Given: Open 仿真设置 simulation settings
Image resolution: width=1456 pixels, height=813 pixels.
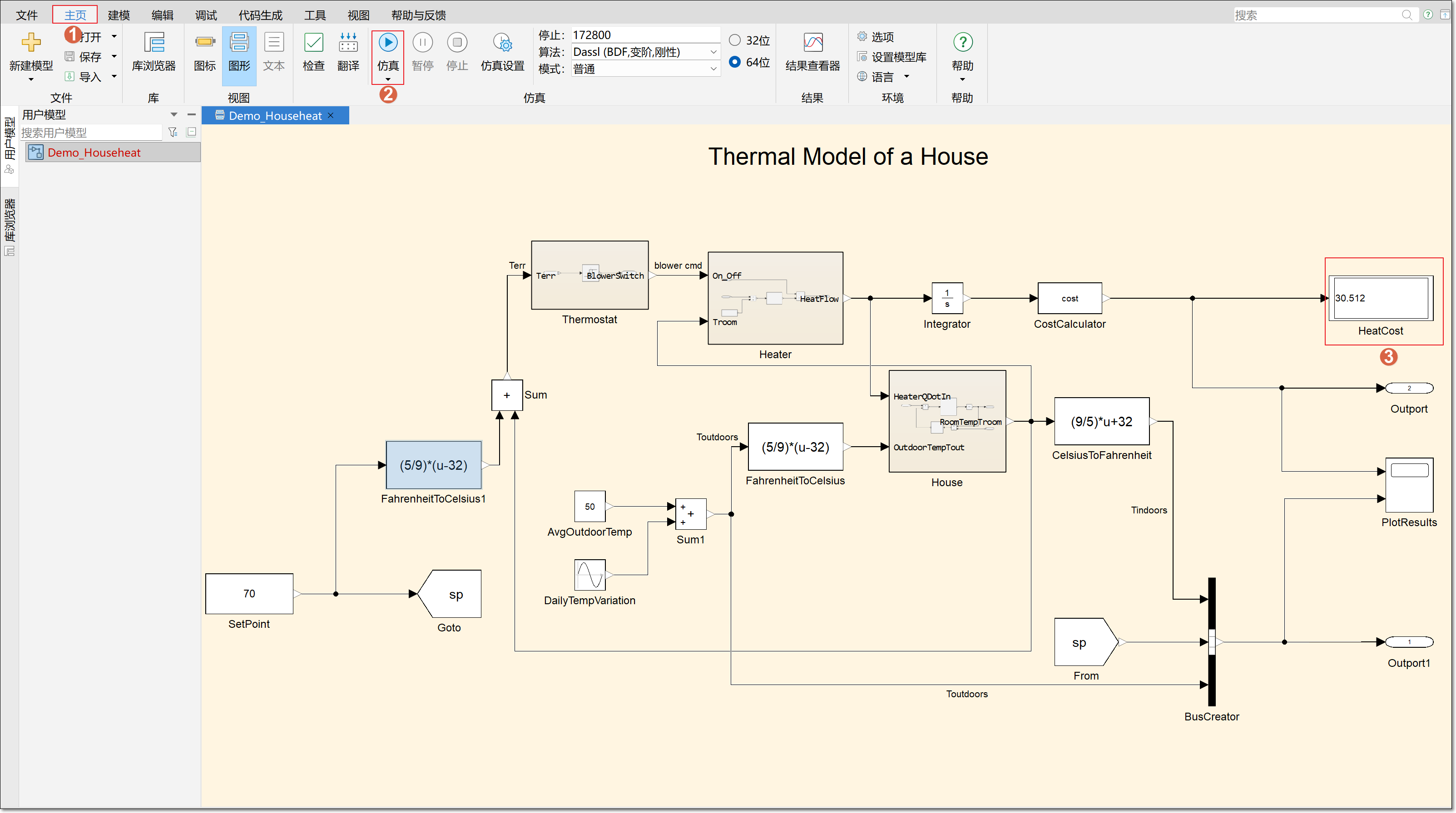Looking at the screenshot, I should tap(502, 51).
